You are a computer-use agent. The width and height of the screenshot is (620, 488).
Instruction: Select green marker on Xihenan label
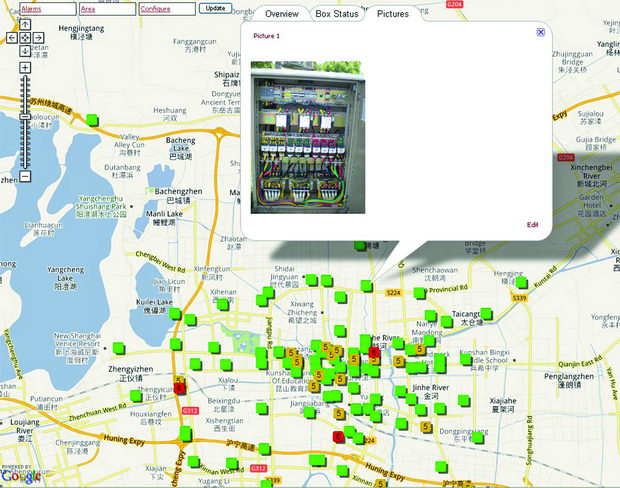(223, 304)
